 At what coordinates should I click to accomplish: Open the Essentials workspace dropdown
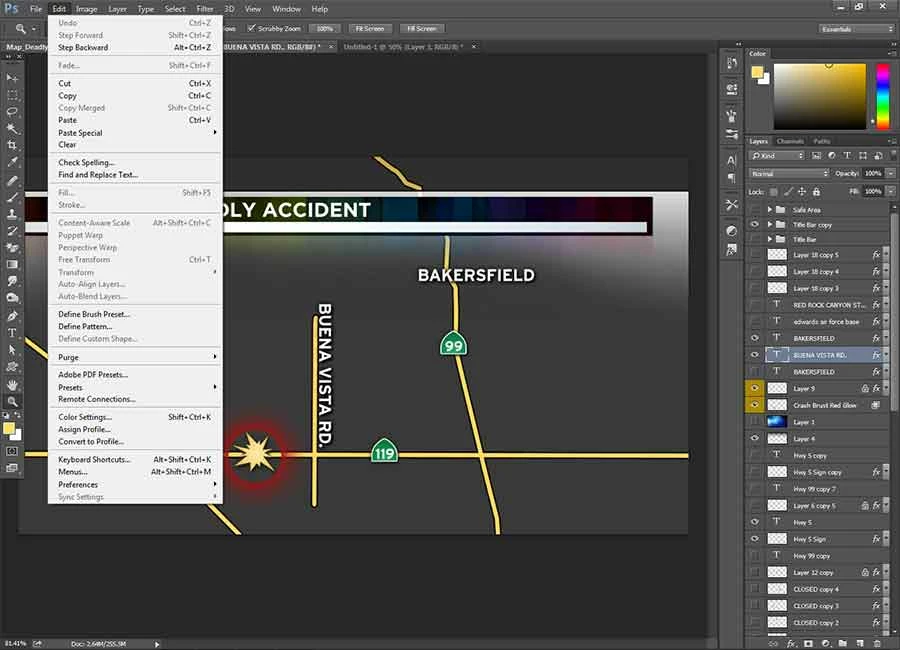click(x=855, y=29)
